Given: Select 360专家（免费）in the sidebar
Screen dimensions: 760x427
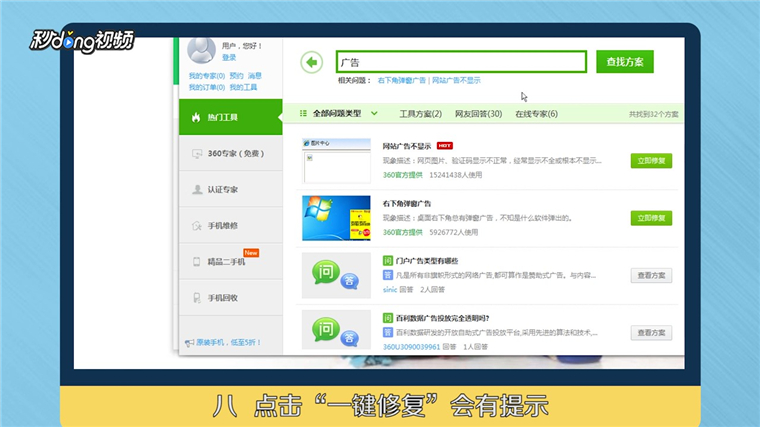Looking at the screenshot, I should (231, 153).
